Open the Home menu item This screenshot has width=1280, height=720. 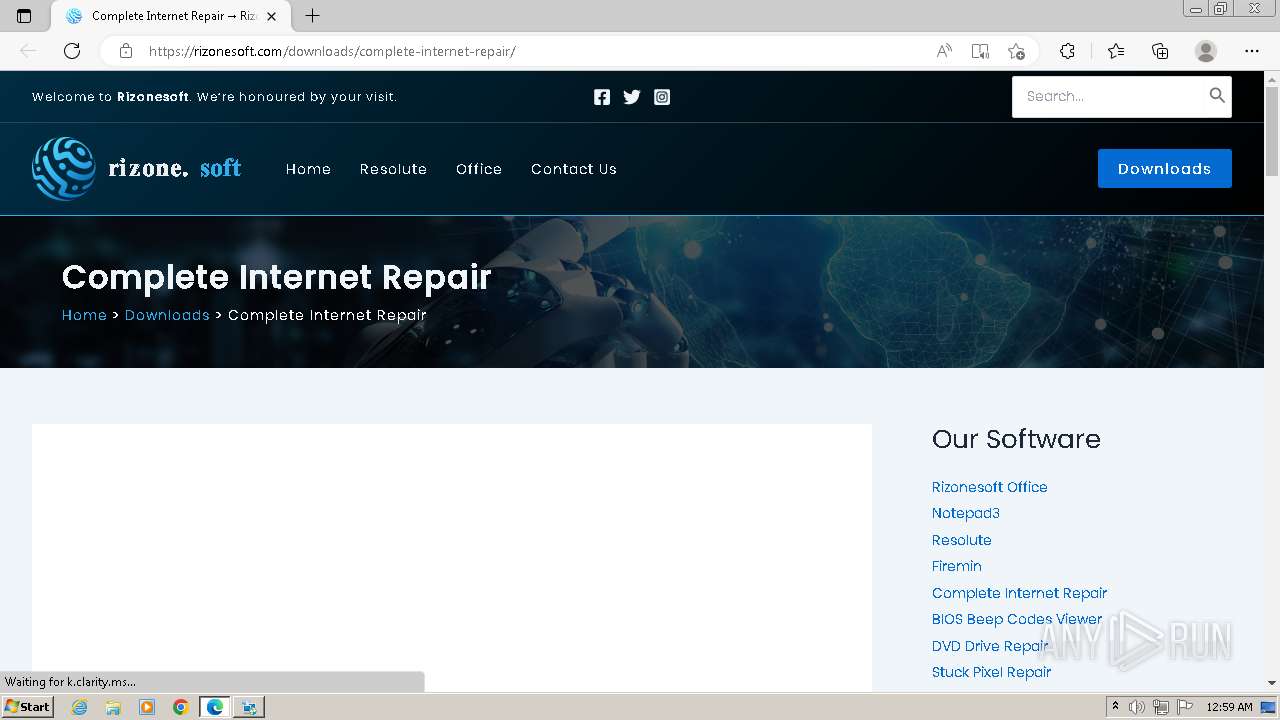(308, 169)
